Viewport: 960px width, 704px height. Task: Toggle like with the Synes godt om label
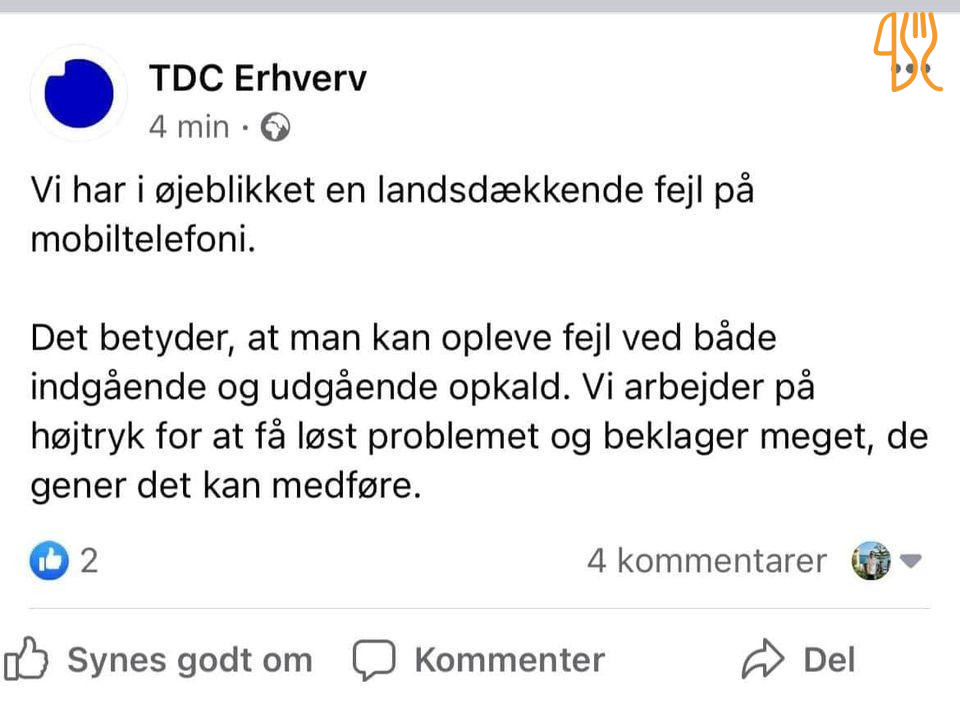coord(190,660)
